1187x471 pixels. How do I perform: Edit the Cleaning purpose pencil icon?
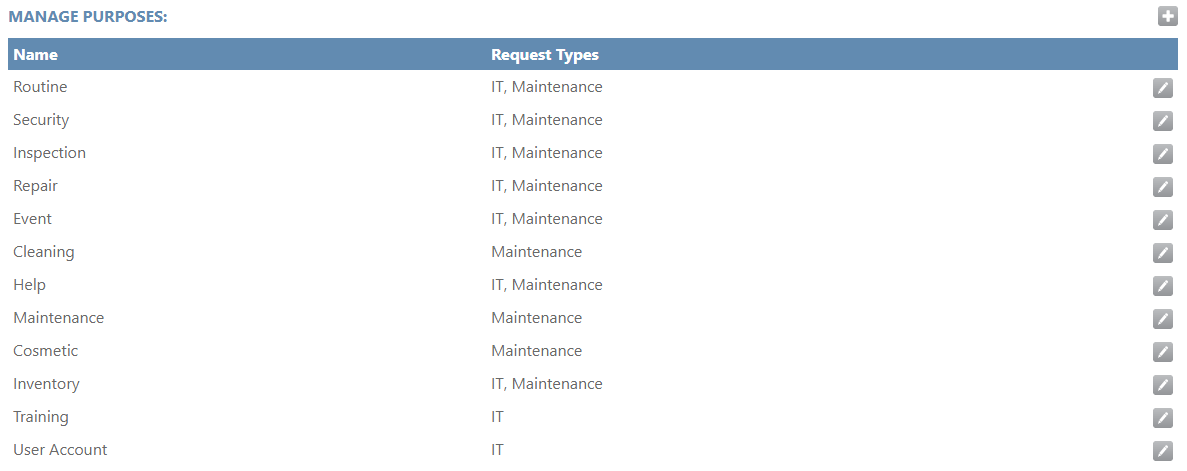[x=1163, y=253]
